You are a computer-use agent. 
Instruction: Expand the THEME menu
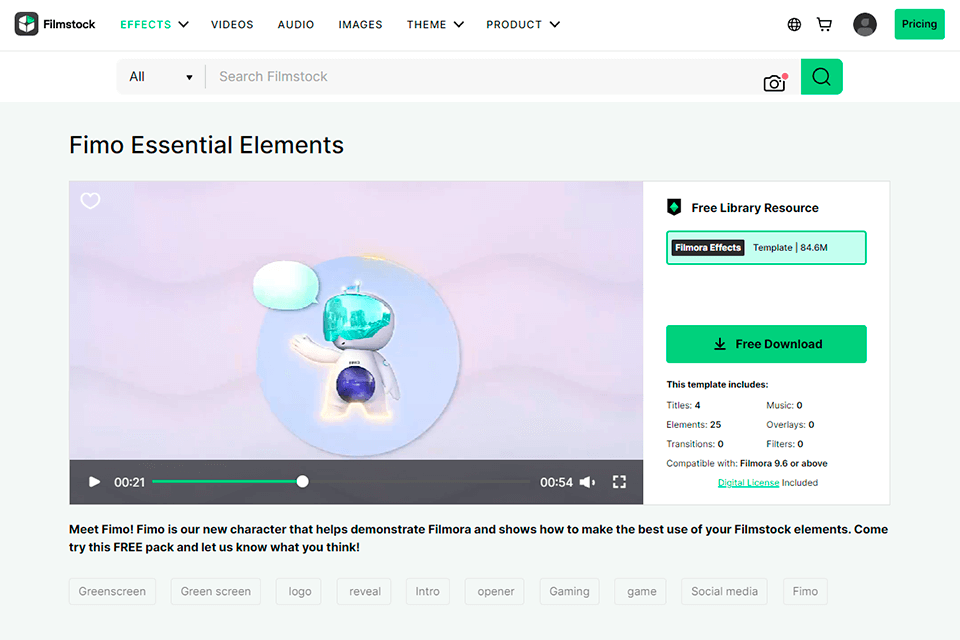pos(435,24)
